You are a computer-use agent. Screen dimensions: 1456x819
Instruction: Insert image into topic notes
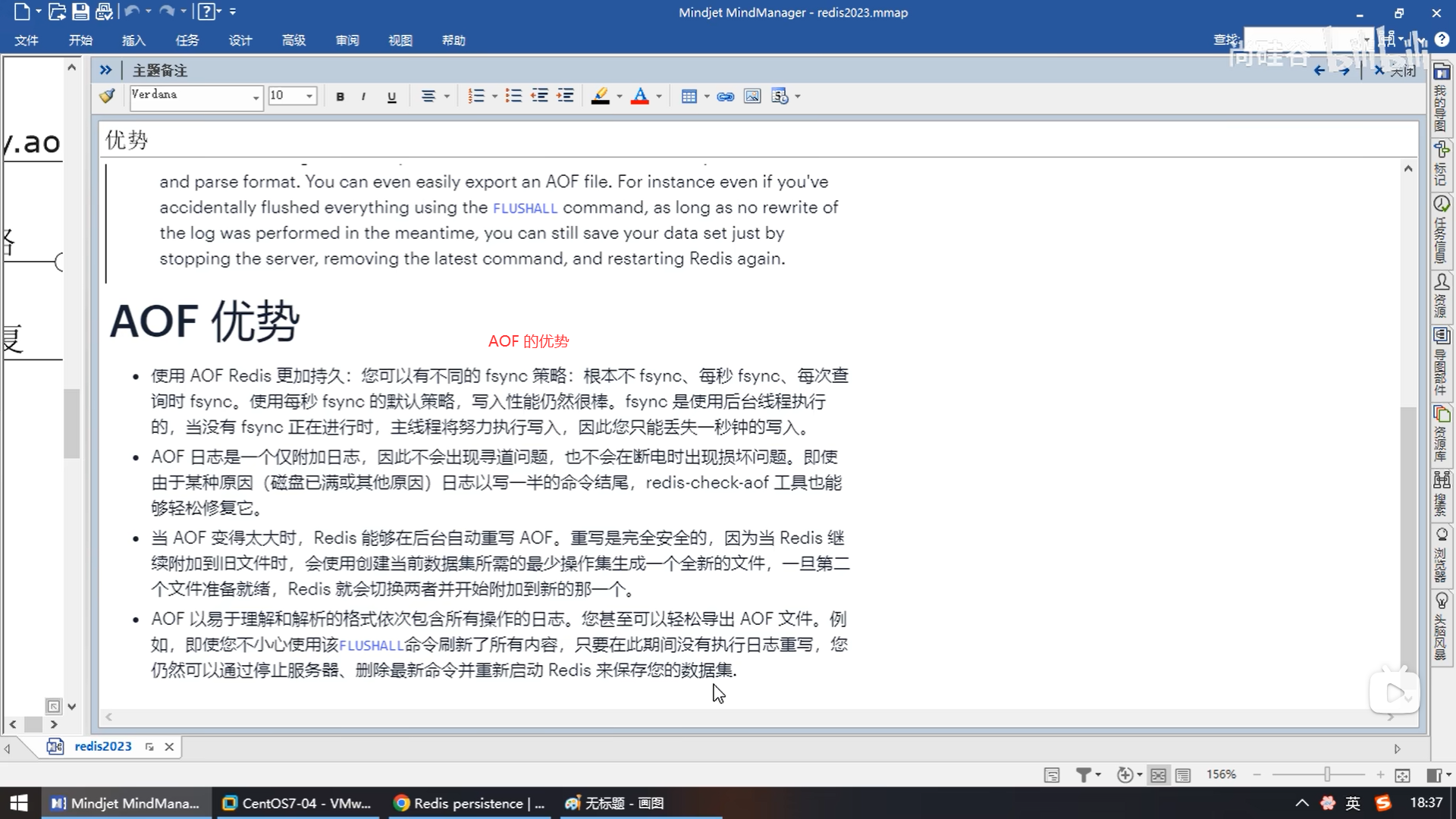[x=752, y=96]
